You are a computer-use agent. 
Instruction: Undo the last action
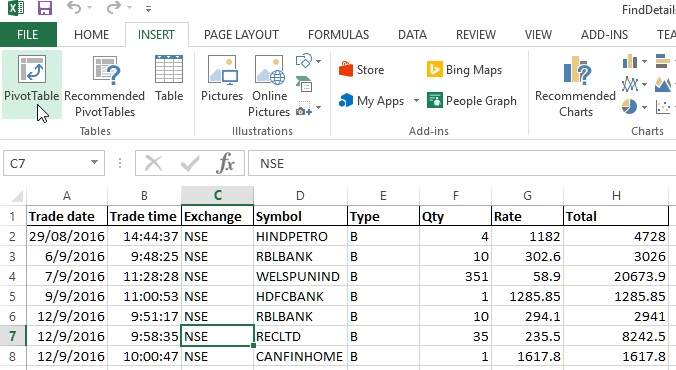(x=74, y=8)
